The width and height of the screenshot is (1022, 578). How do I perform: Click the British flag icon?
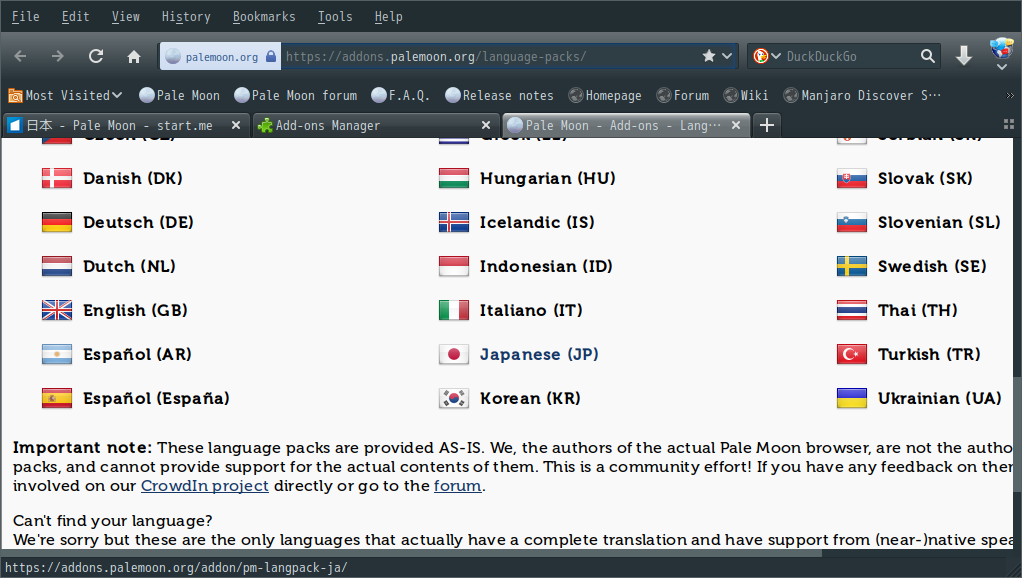[57, 310]
